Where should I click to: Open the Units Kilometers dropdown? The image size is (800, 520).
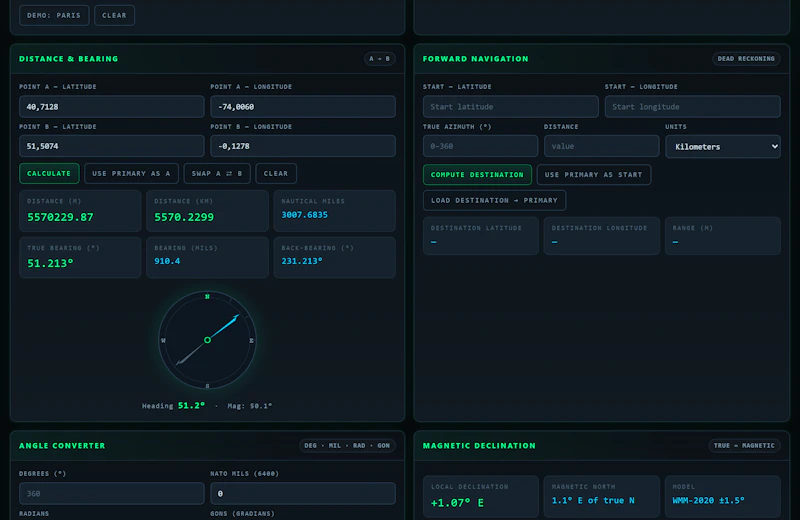723,146
